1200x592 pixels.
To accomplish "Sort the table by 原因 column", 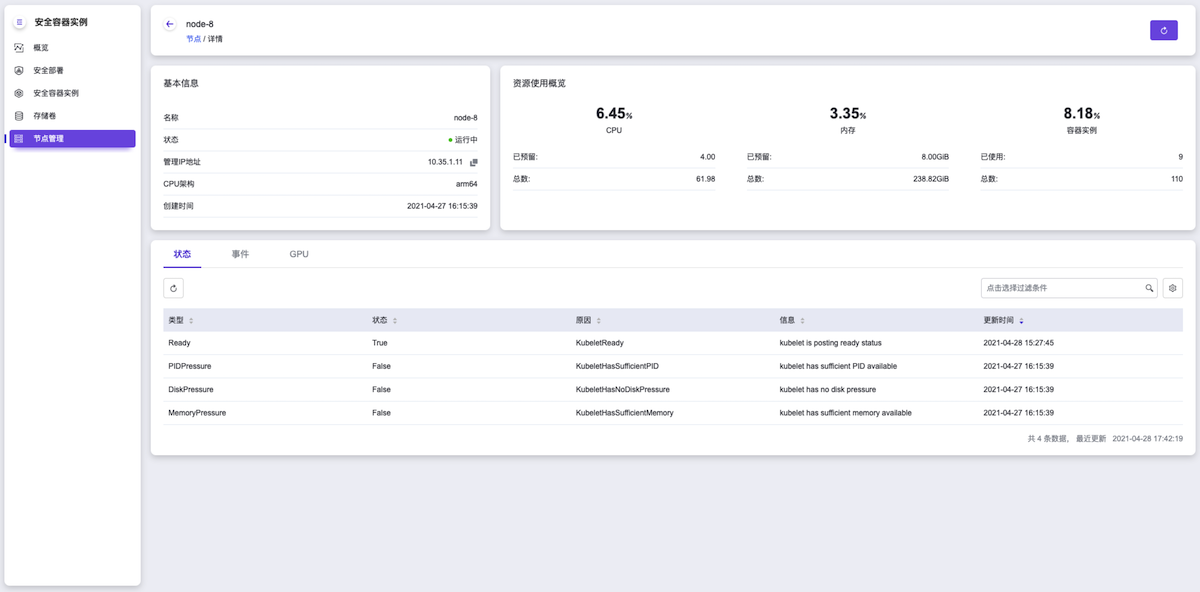I will (x=598, y=321).
